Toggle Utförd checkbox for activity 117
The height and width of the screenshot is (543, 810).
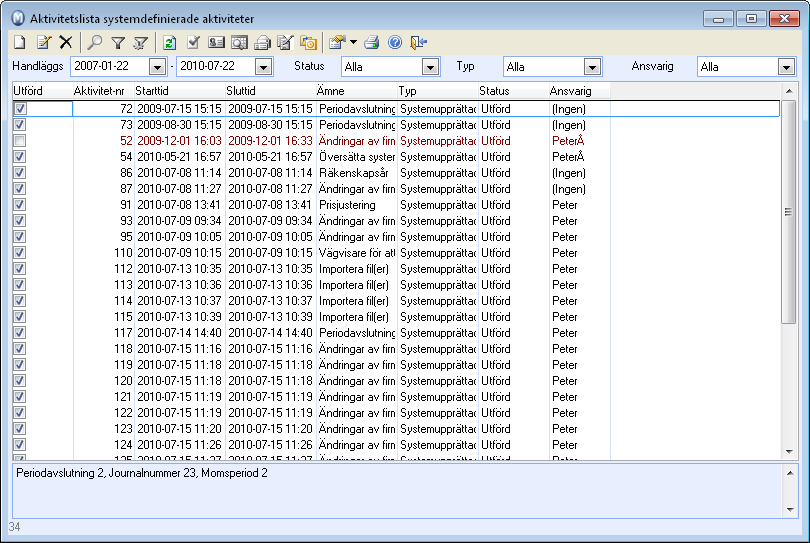pyautogui.click(x=20, y=333)
